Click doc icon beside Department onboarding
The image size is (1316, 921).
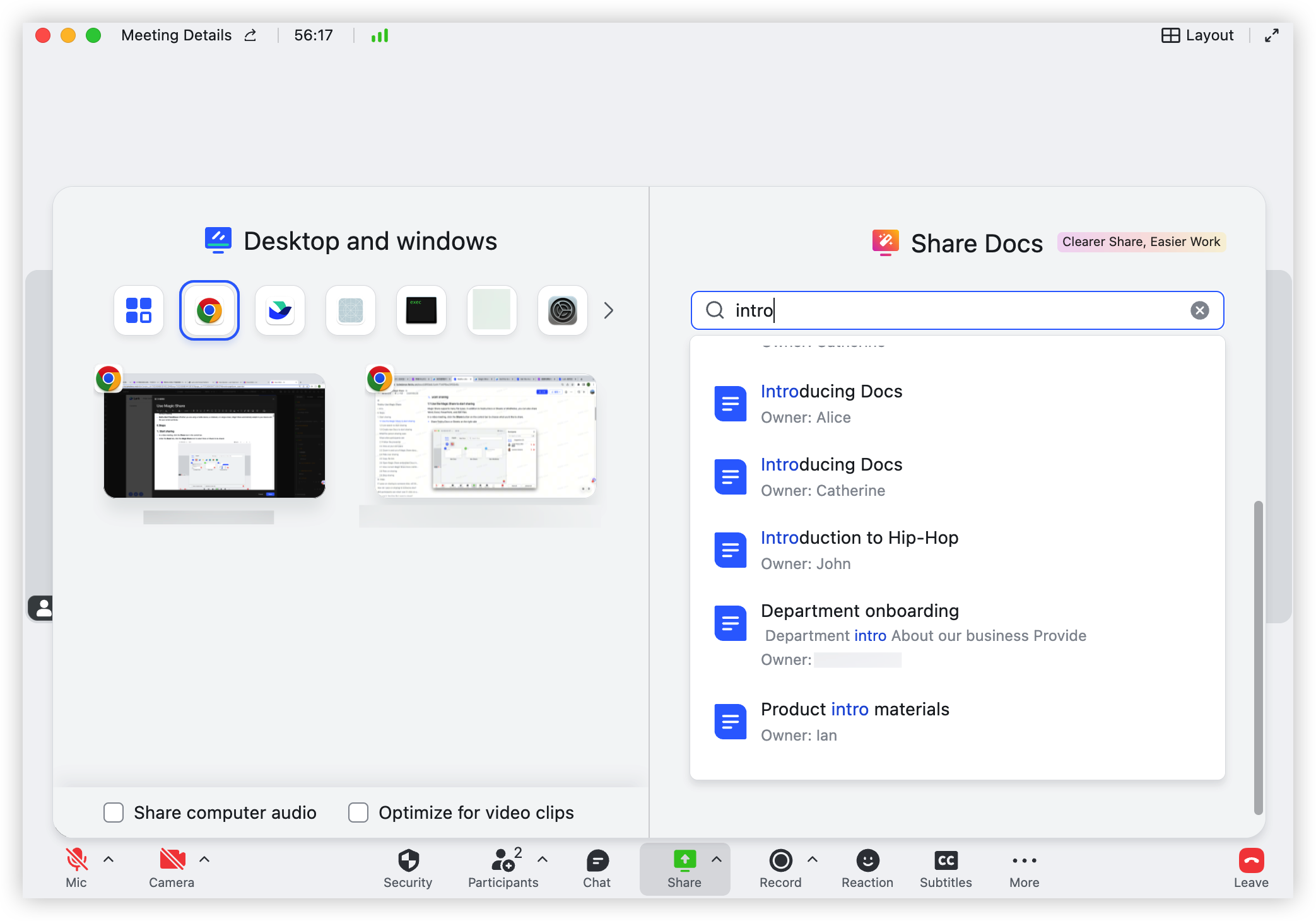pos(731,623)
